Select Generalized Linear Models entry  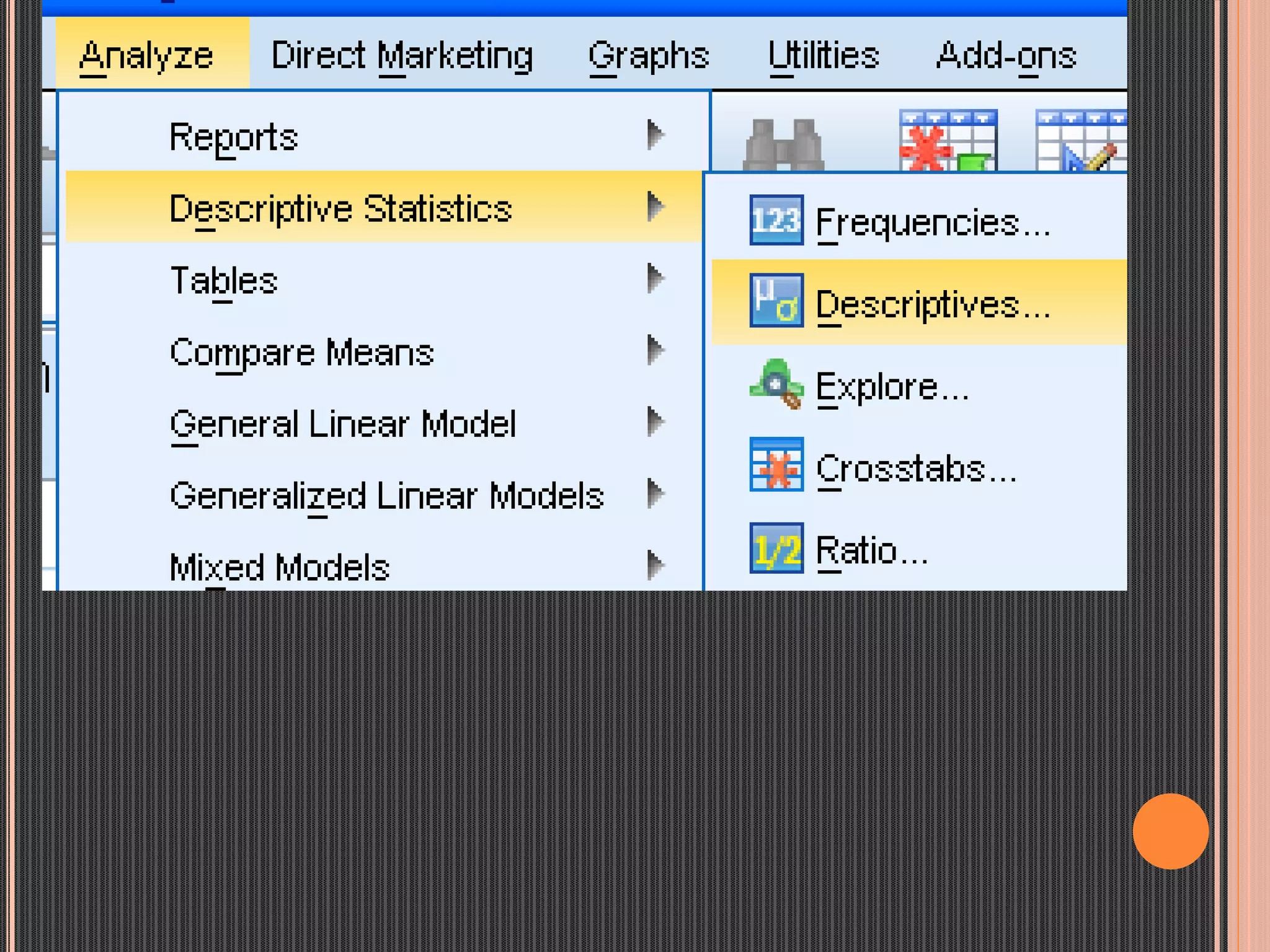pos(387,496)
